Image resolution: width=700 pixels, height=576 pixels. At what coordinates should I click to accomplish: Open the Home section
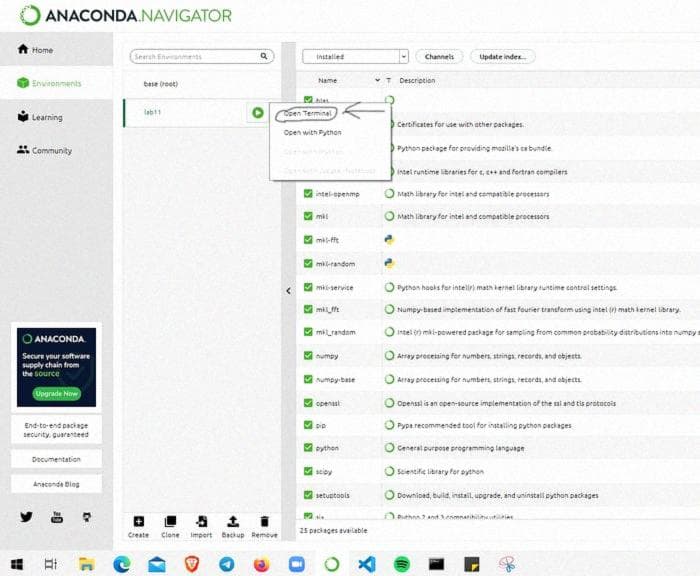tap(36, 50)
